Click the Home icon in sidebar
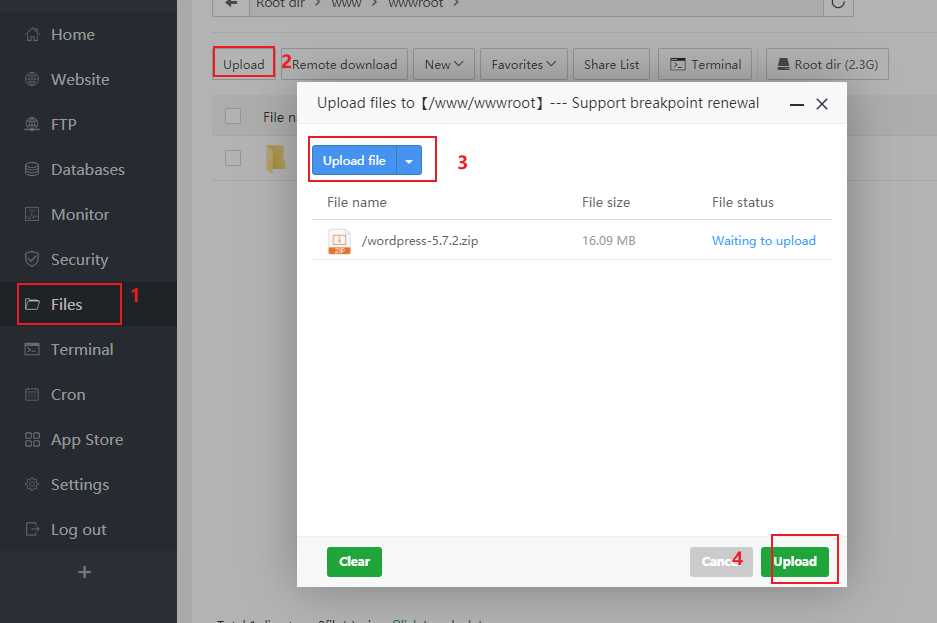This screenshot has height=623, width=937. pos(32,35)
